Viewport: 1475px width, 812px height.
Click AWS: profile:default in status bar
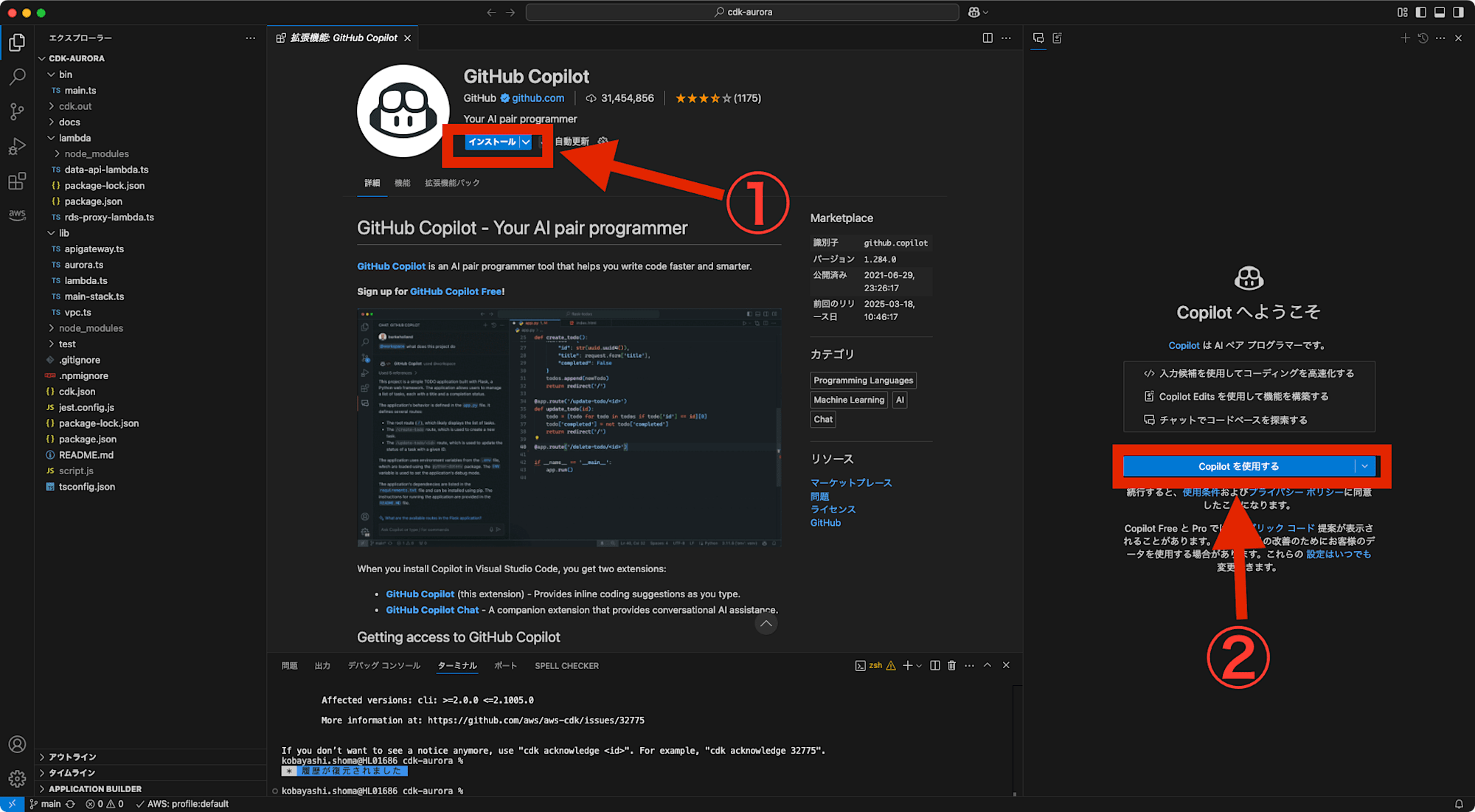point(182,804)
